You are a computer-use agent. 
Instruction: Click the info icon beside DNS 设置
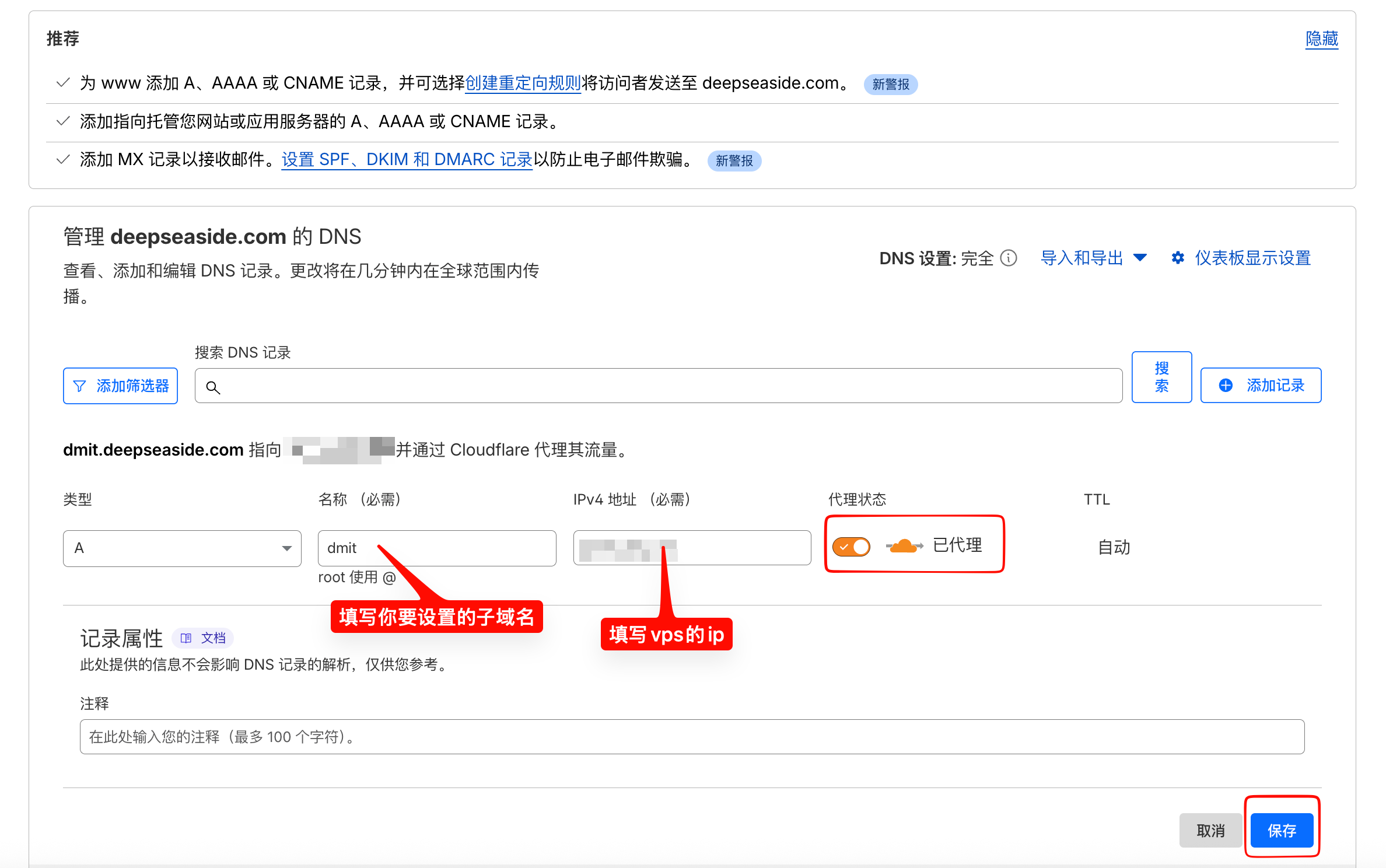click(1009, 258)
